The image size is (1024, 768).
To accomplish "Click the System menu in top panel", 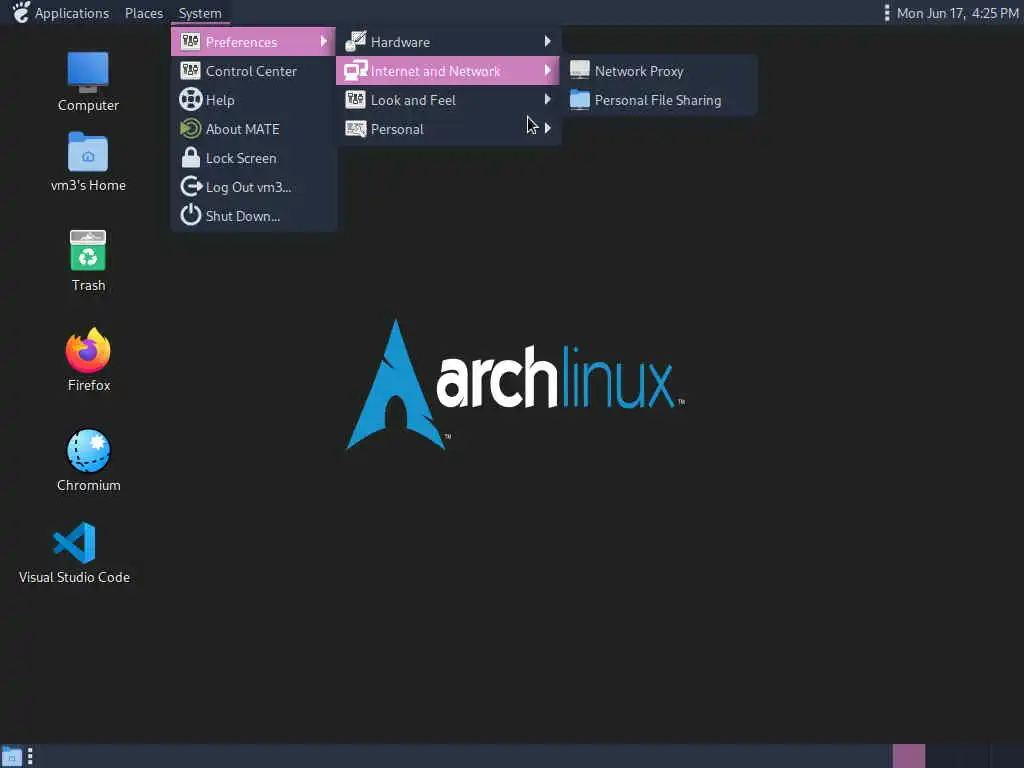I will 200,13.
